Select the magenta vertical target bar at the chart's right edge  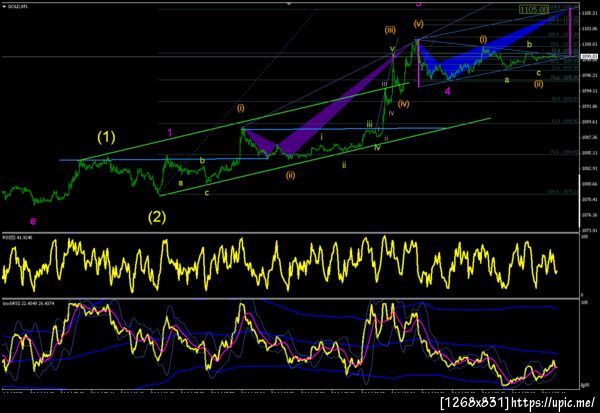(x=570, y=33)
